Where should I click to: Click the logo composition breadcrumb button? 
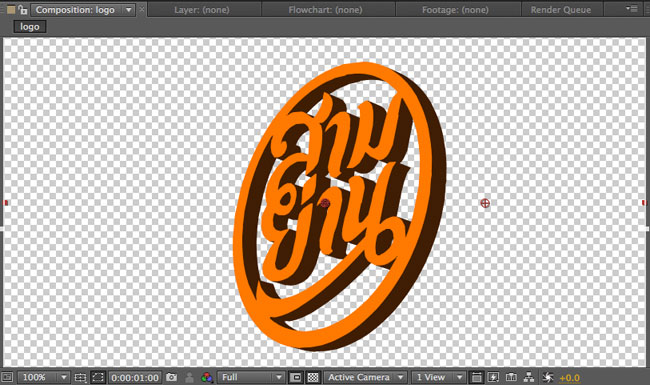30,27
